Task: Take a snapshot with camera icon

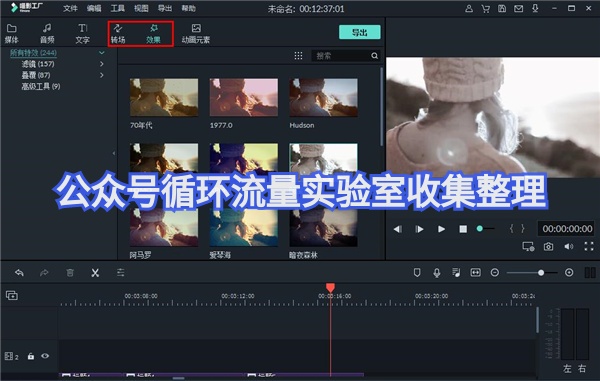Action: pos(549,247)
